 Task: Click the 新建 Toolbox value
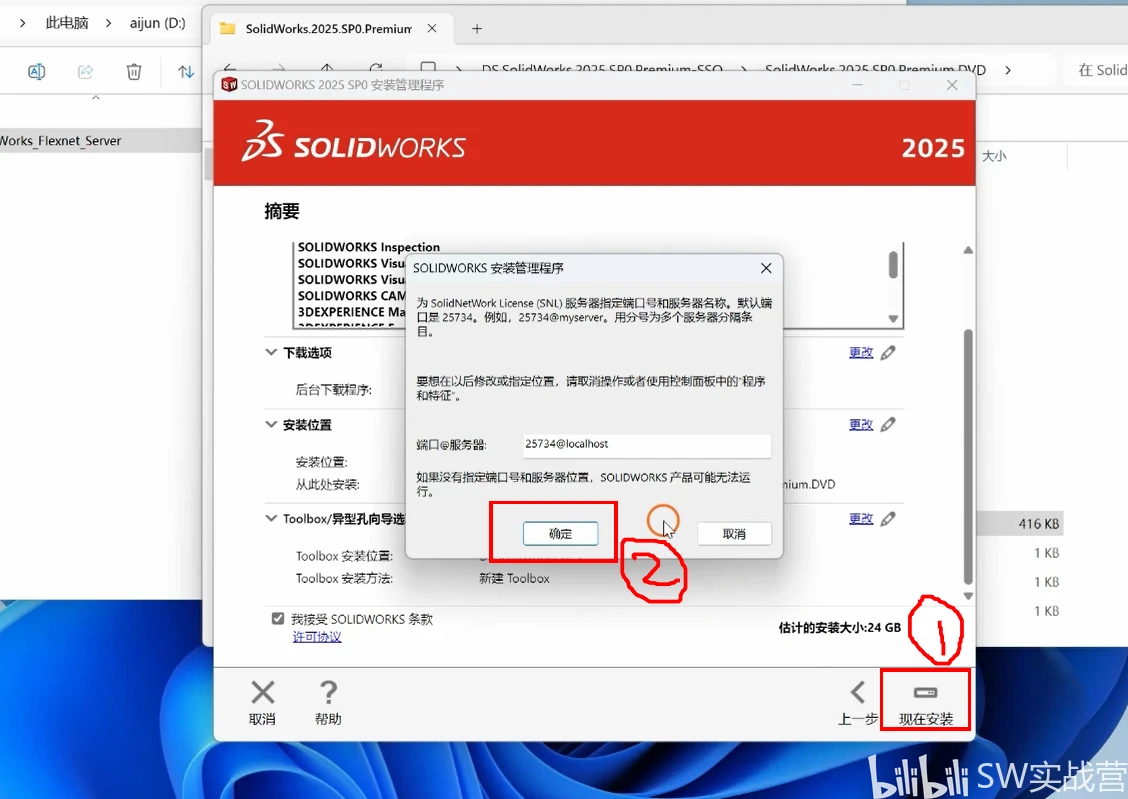tap(514, 578)
